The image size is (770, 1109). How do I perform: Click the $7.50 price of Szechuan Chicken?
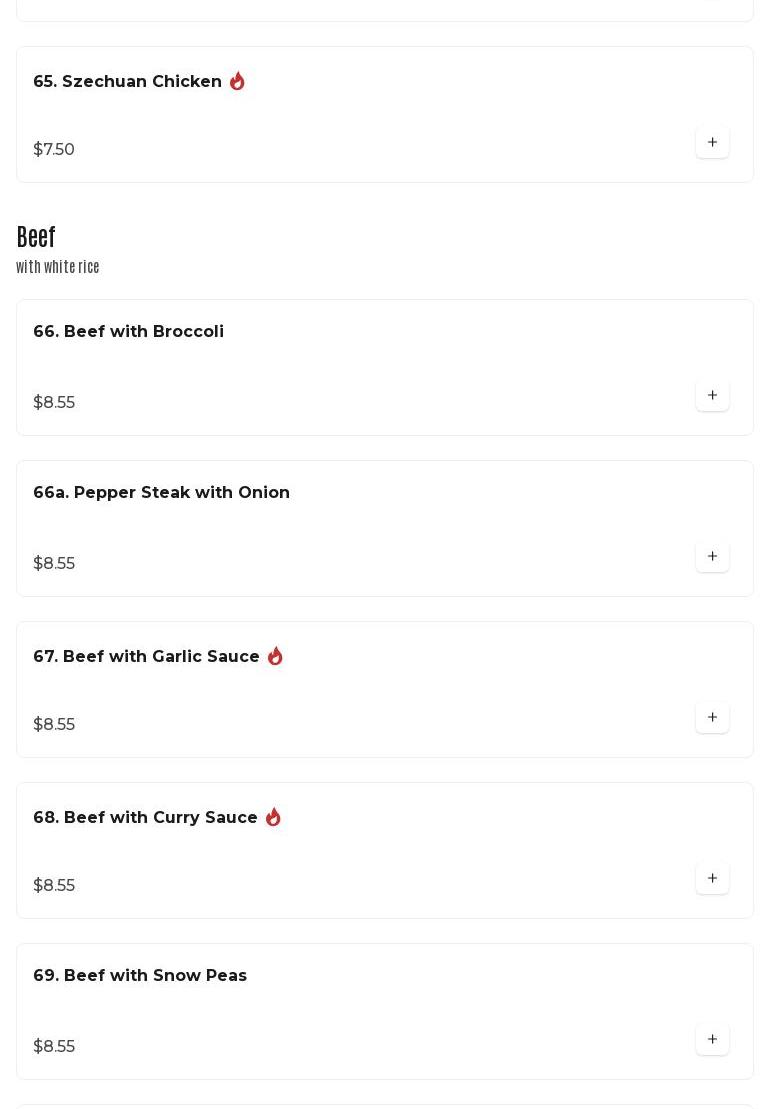[54, 149]
